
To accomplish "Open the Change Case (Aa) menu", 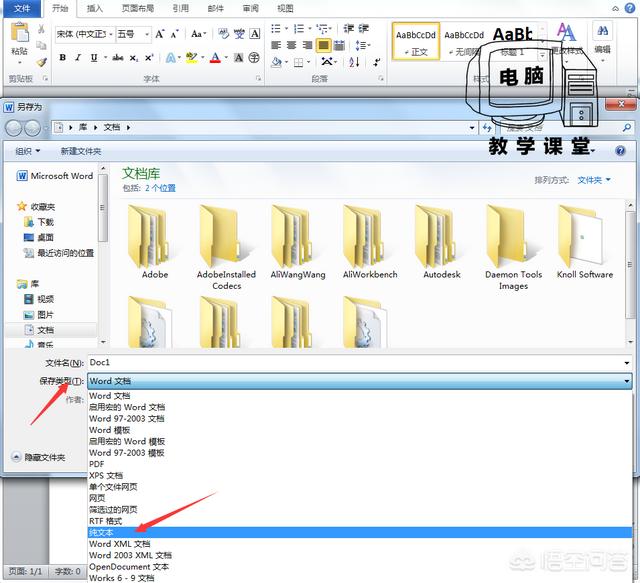I will [198, 34].
